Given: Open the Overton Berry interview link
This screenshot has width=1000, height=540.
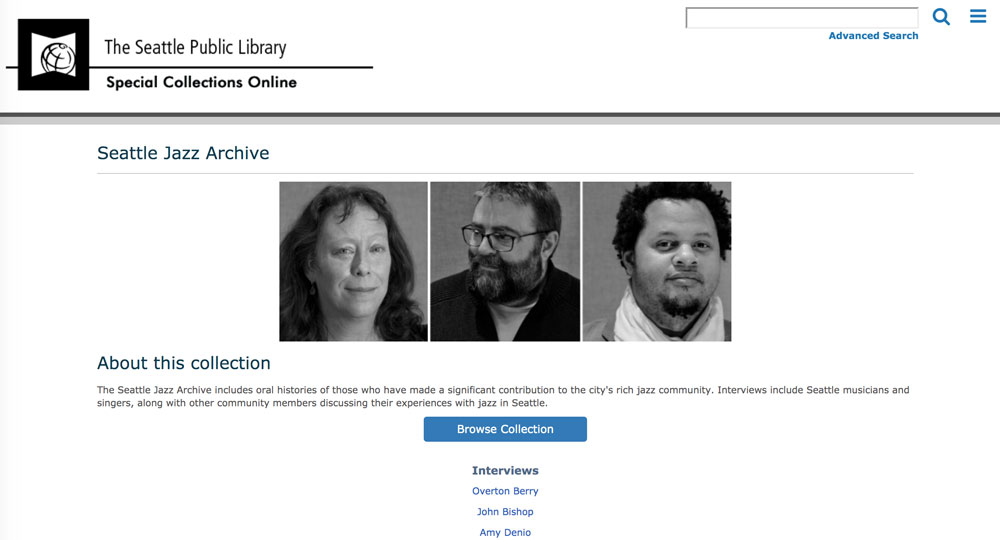Looking at the screenshot, I should (x=505, y=491).
